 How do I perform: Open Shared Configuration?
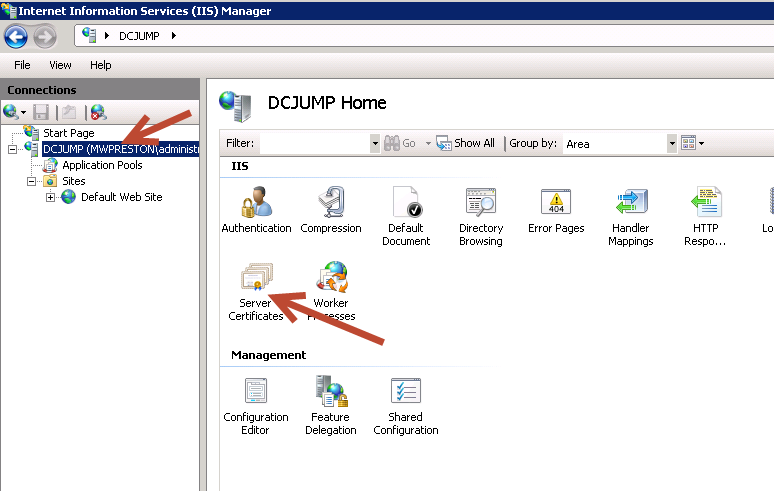[406, 406]
